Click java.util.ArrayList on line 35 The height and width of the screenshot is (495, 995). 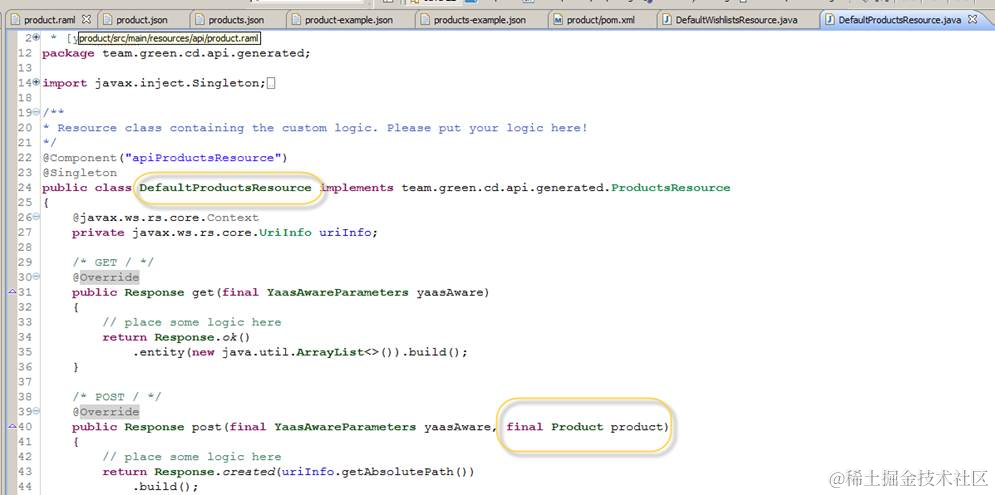pos(292,352)
